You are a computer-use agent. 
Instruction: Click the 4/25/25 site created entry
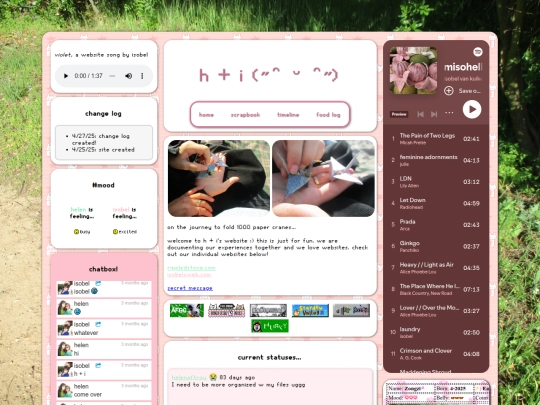tap(103, 150)
